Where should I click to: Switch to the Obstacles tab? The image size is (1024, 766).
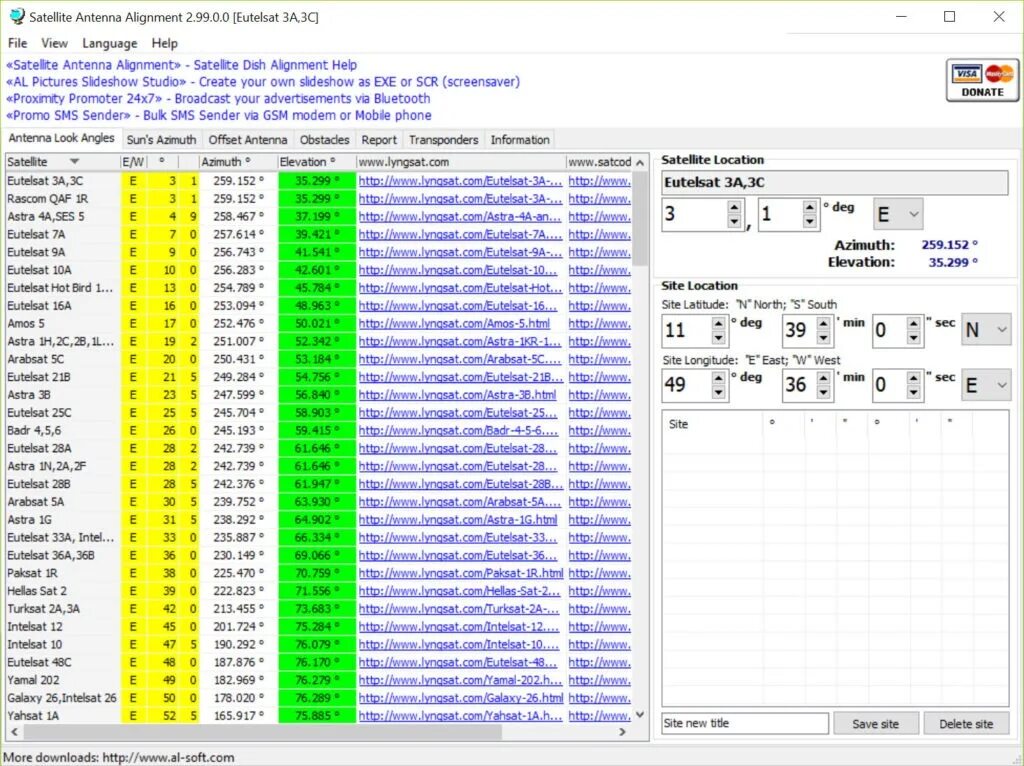324,139
